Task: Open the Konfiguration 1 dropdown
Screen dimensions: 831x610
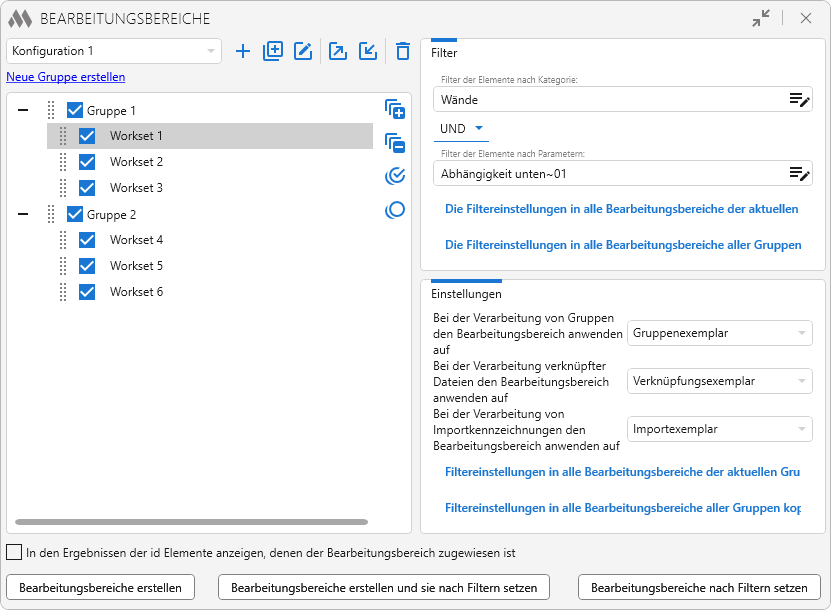Action: click(x=114, y=51)
